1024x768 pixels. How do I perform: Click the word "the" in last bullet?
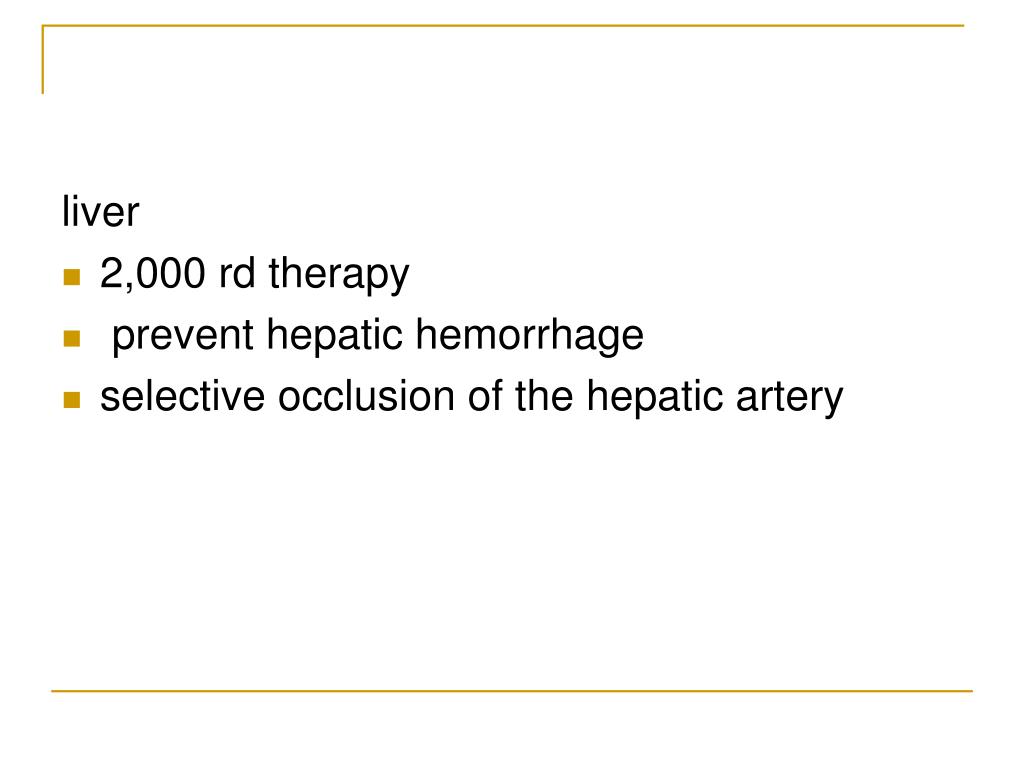[544, 396]
